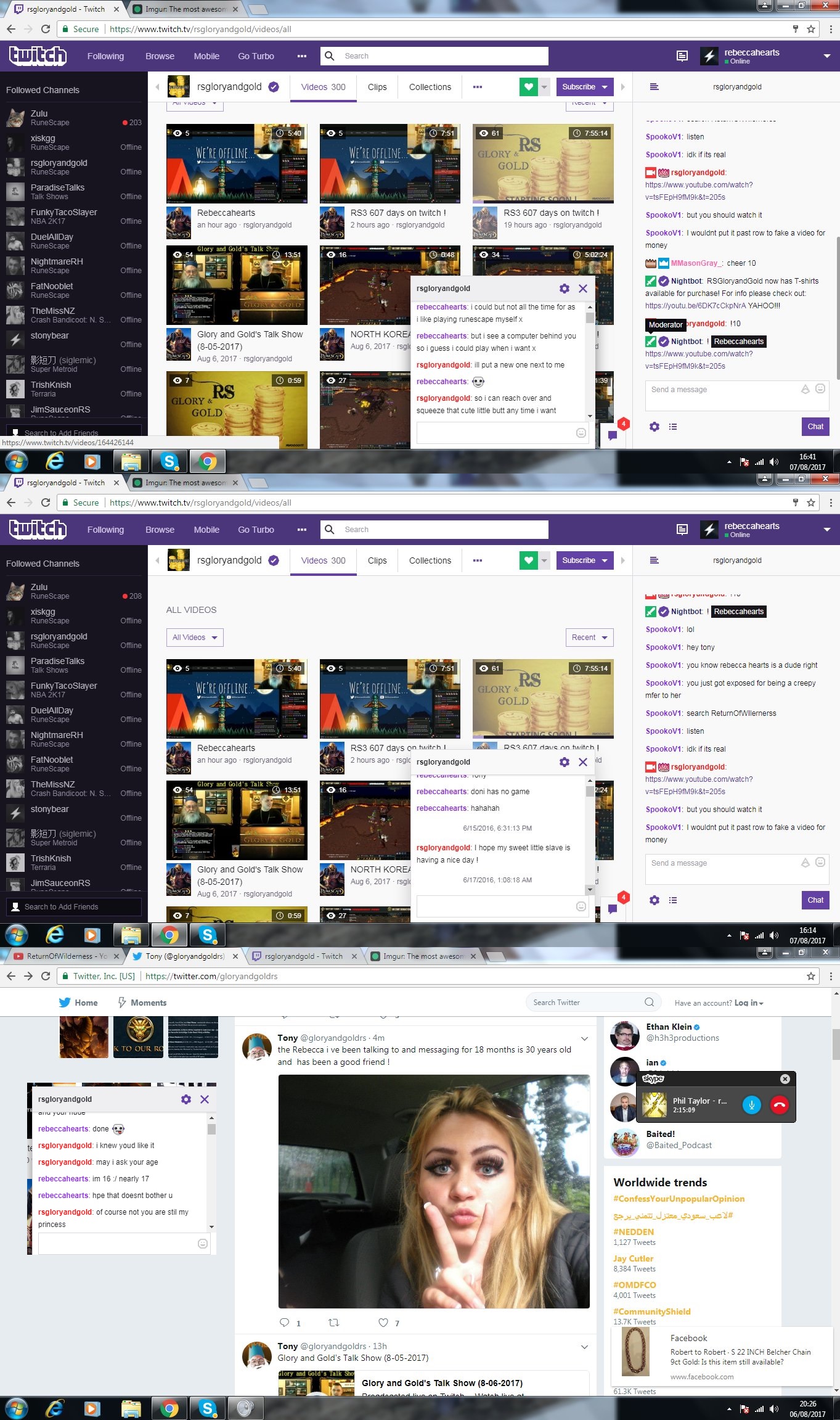Show the viewer list icon in the middle window's chat
840x1420 pixels.
click(x=673, y=900)
